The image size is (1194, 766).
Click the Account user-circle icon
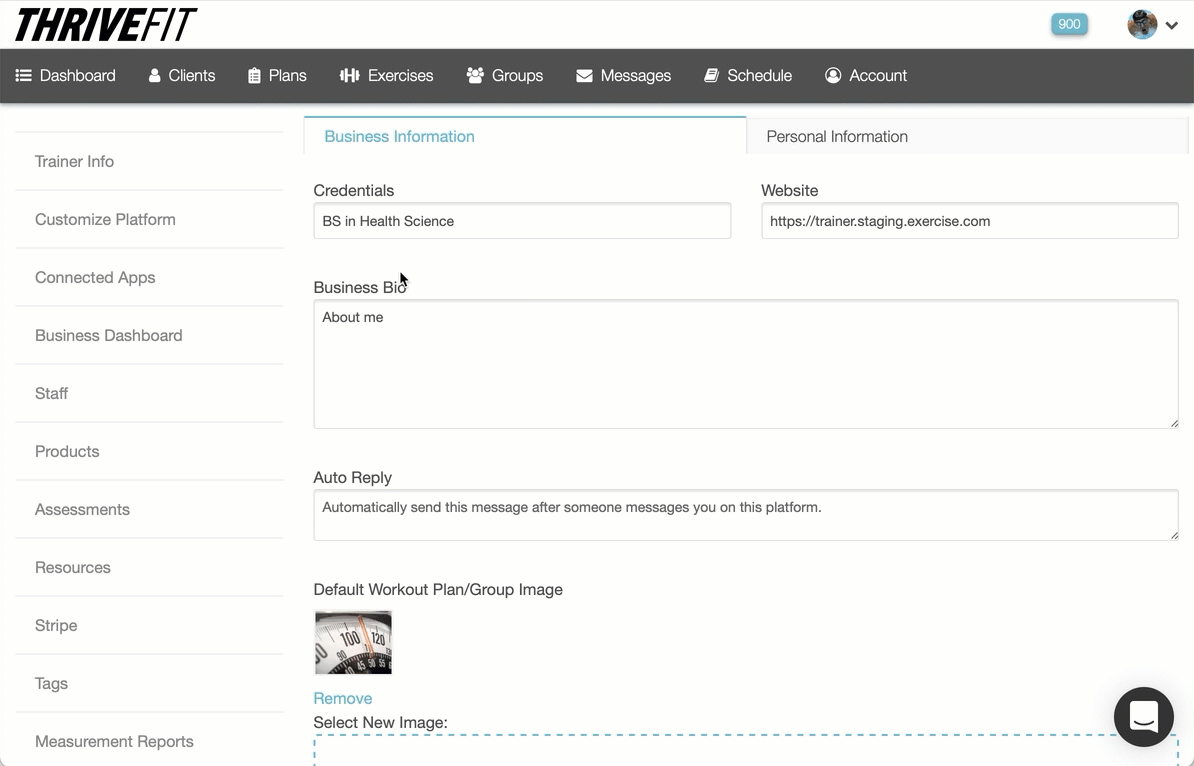[x=833, y=76]
